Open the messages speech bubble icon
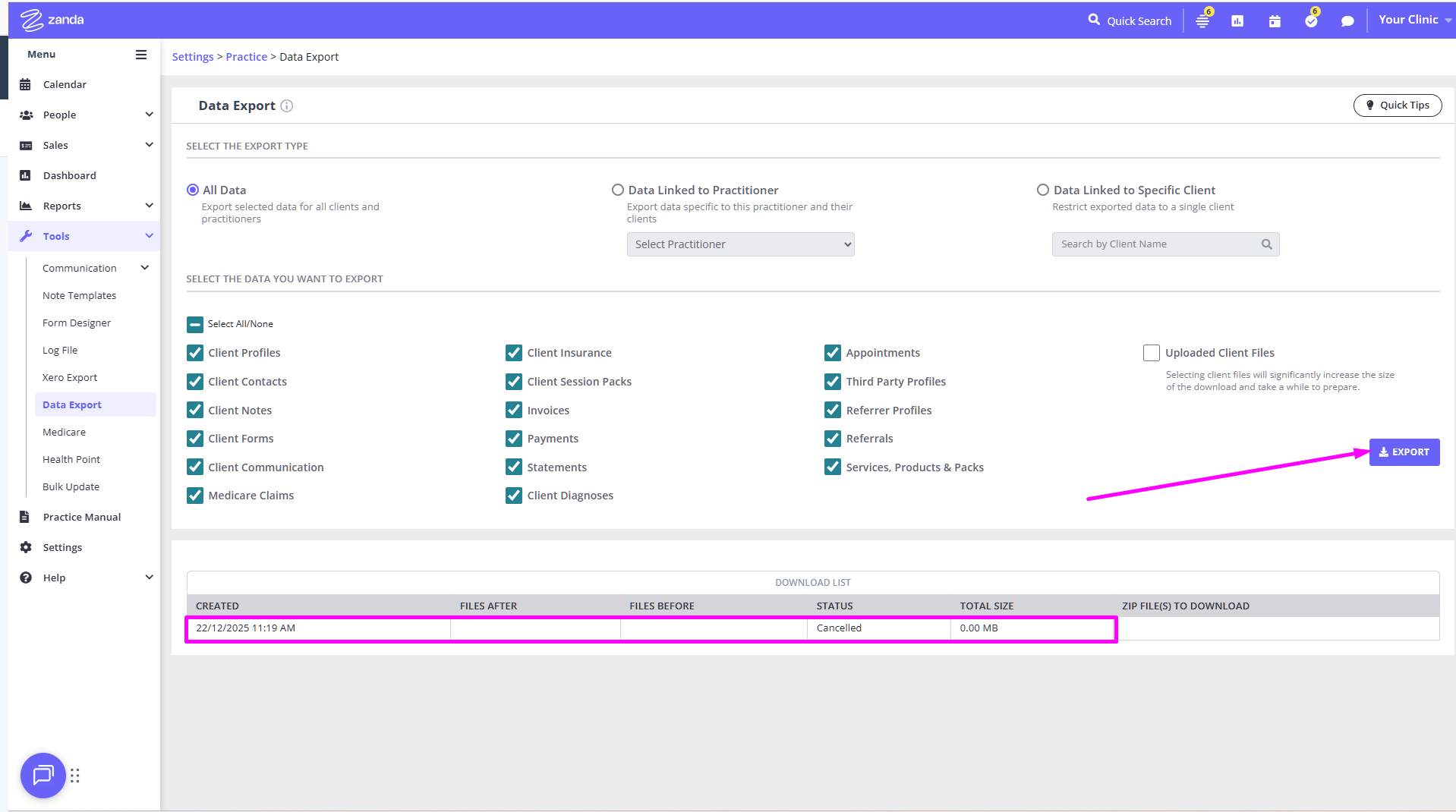 (x=1347, y=21)
